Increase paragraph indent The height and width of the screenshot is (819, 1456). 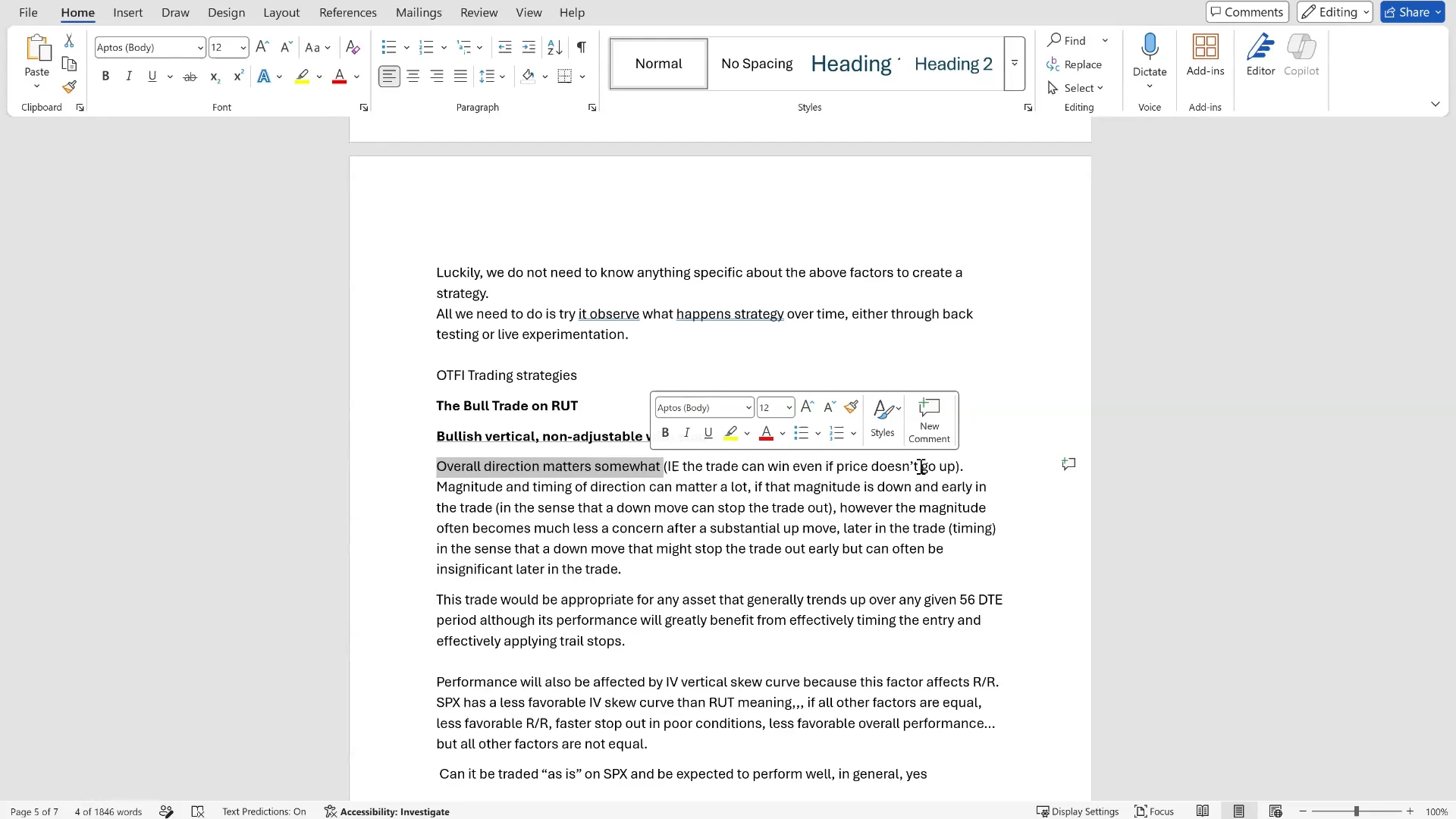click(529, 48)
